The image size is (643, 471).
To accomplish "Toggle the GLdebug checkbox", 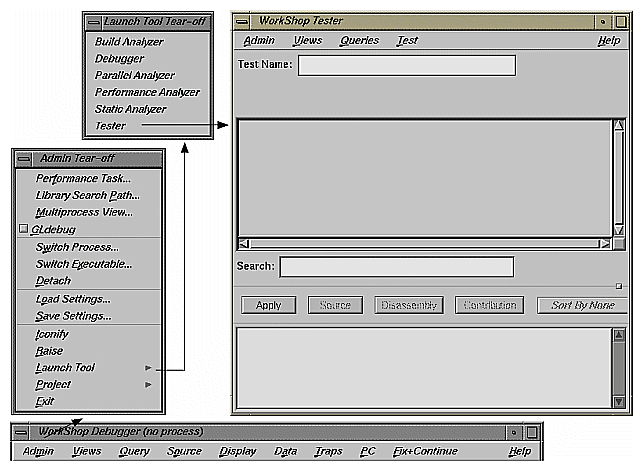I will pos(24,228).
